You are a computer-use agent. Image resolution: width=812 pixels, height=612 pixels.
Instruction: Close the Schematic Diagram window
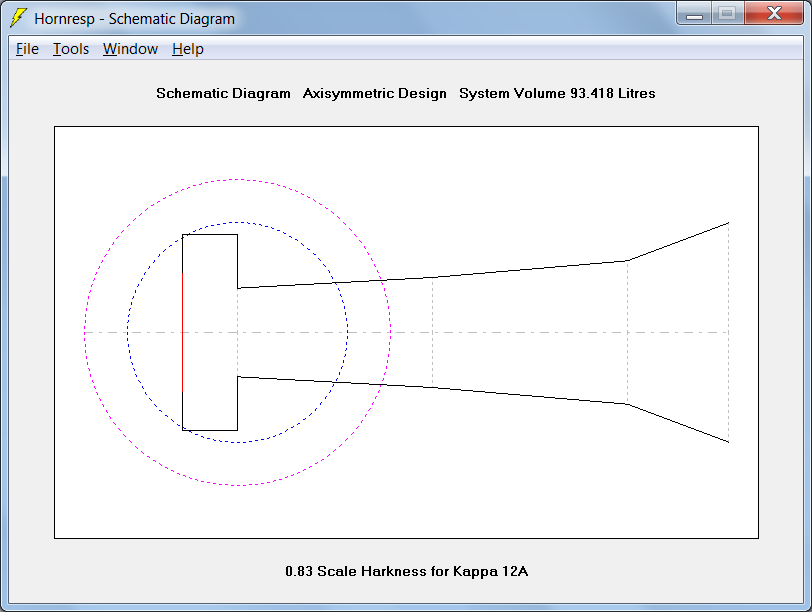point(774,14)
